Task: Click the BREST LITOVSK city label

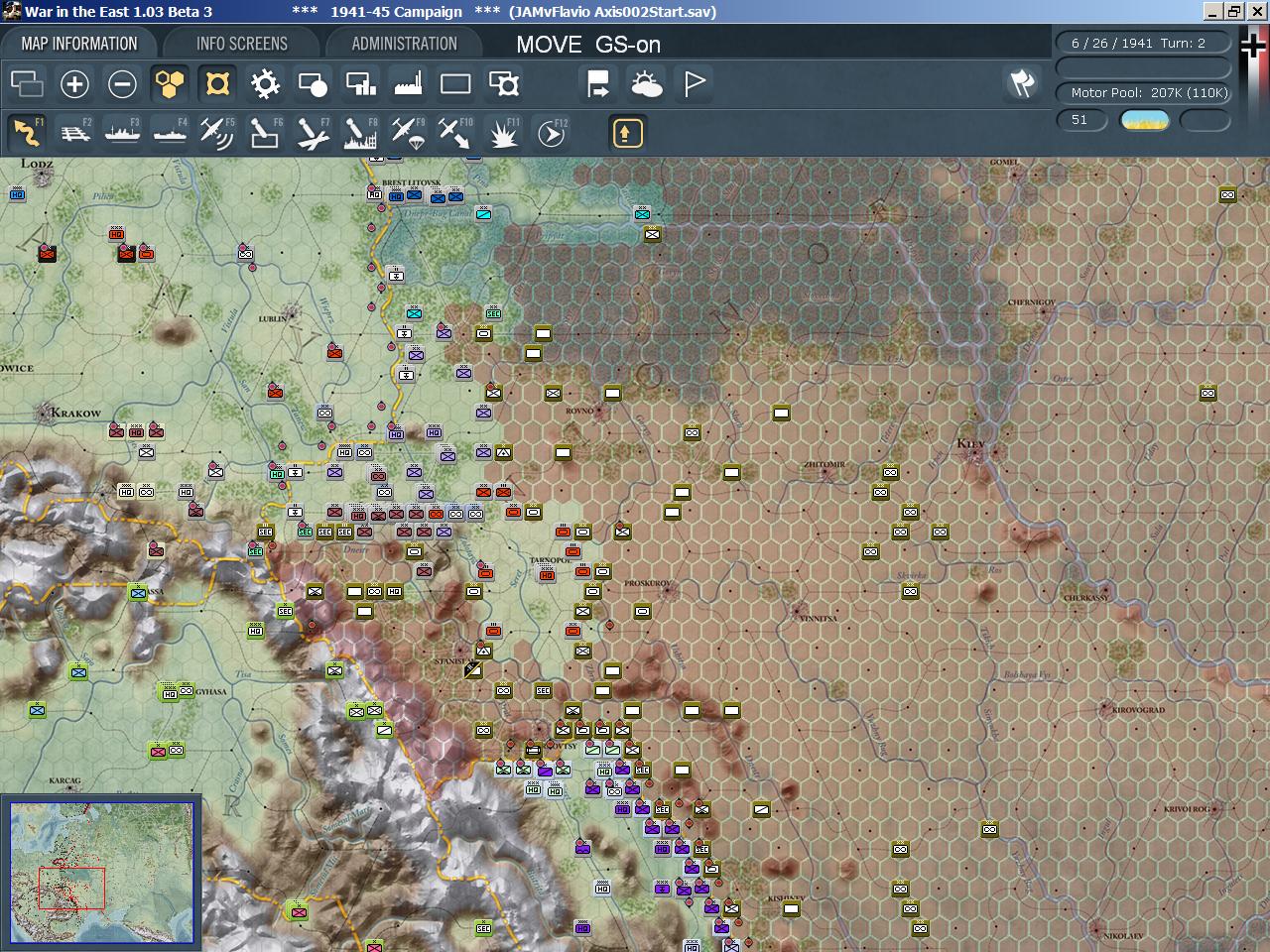Action: click(411, 183)
